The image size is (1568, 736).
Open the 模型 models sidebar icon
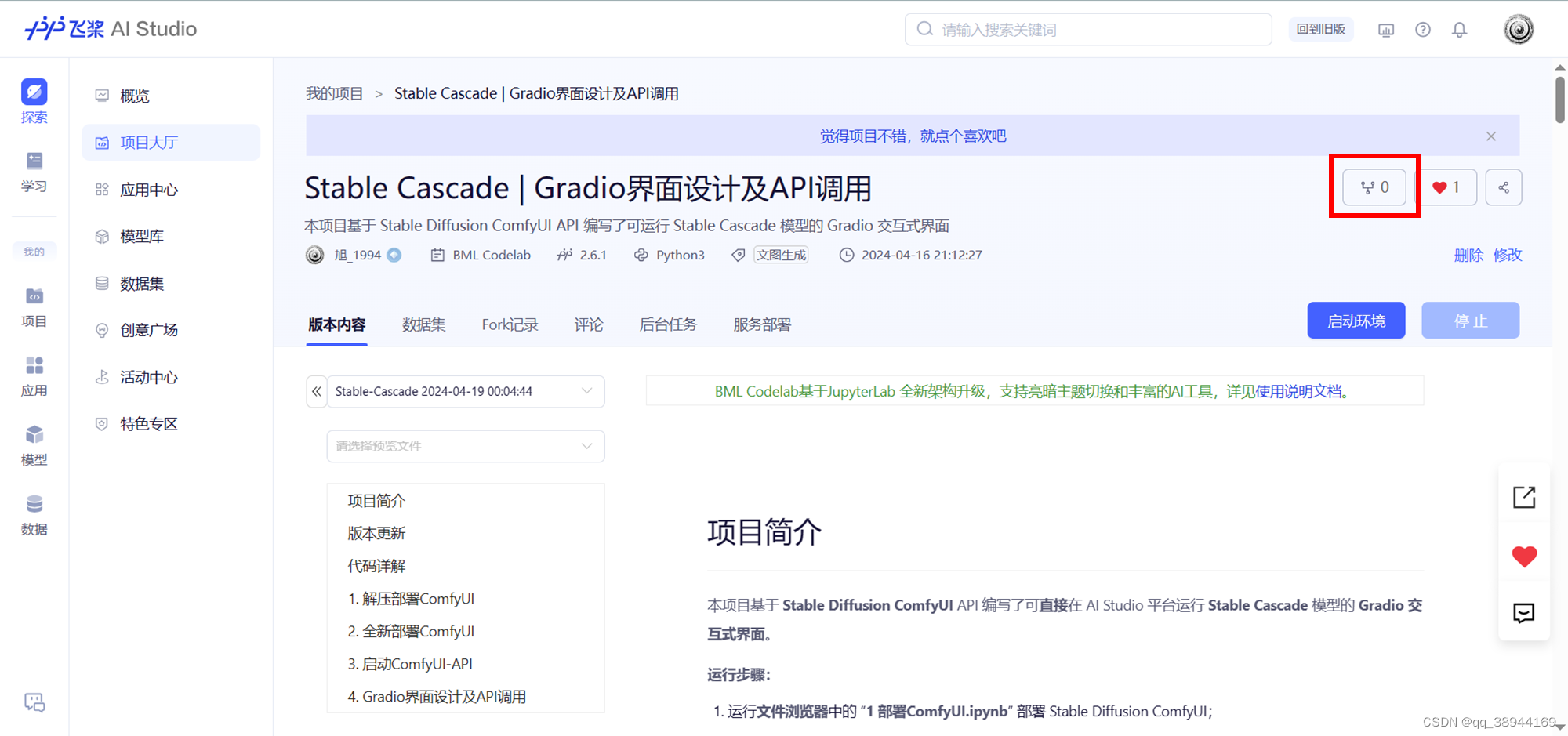click(x=34, y=445)
